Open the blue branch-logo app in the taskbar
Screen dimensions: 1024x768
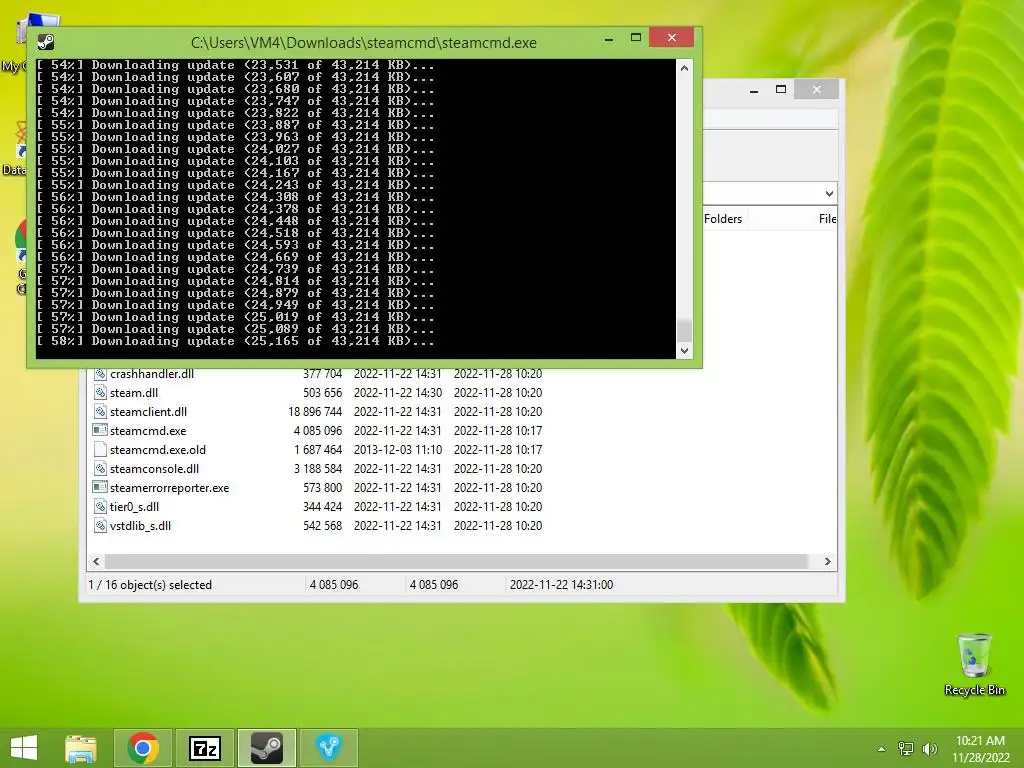(x=329, y=748)
